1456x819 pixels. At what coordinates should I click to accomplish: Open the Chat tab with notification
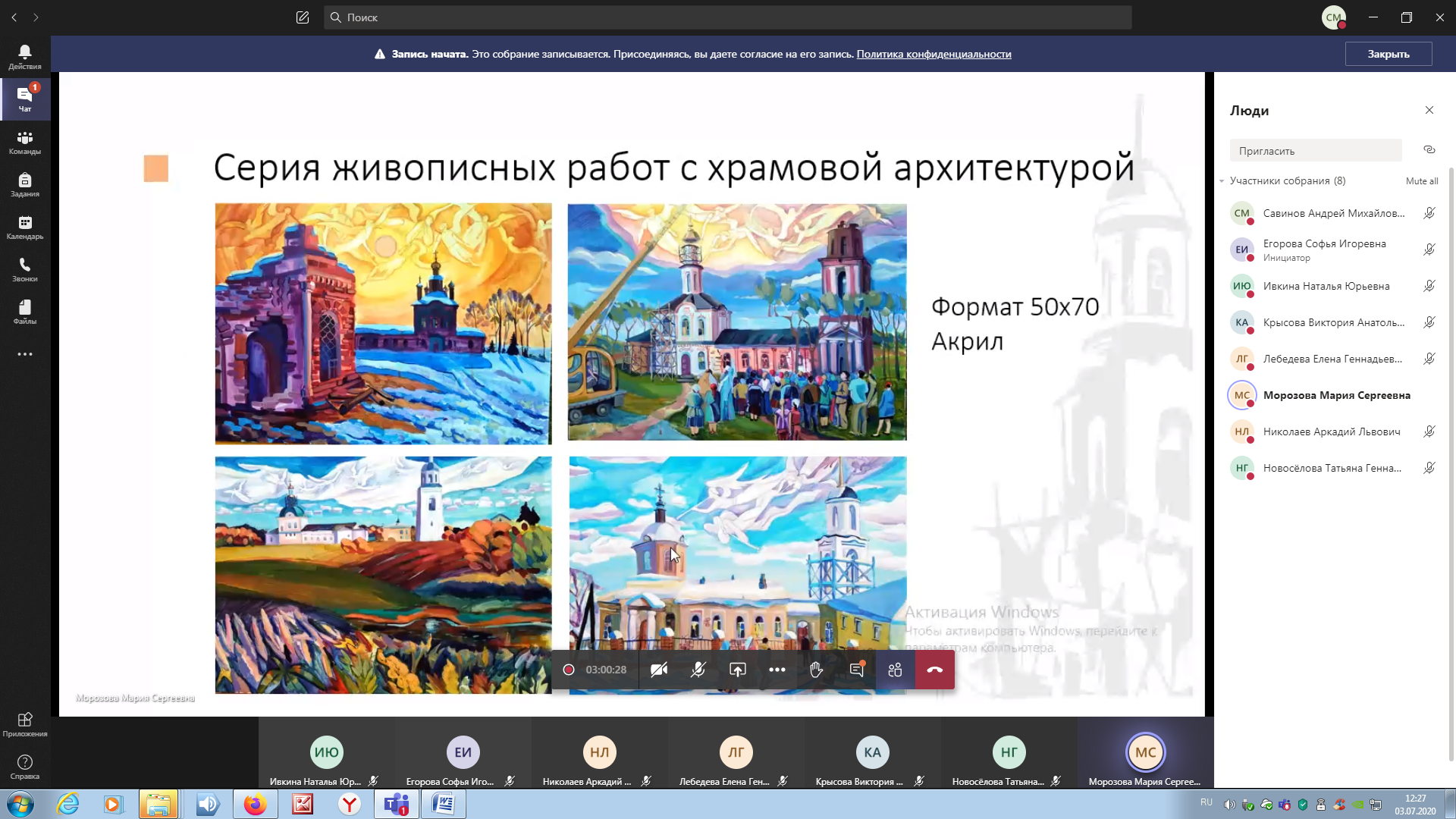pos(25,99)
